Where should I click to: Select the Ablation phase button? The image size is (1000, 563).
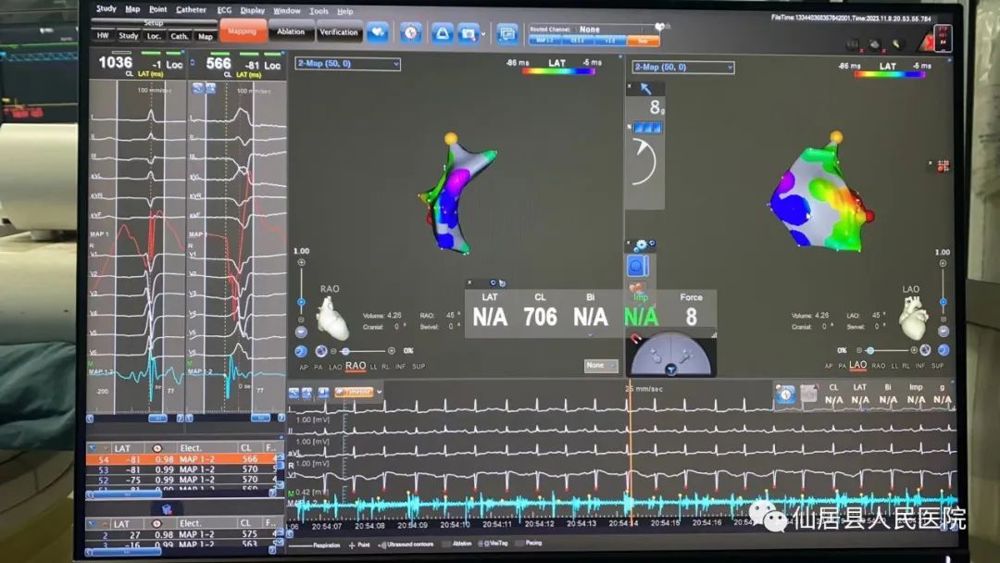pos(291,31)
